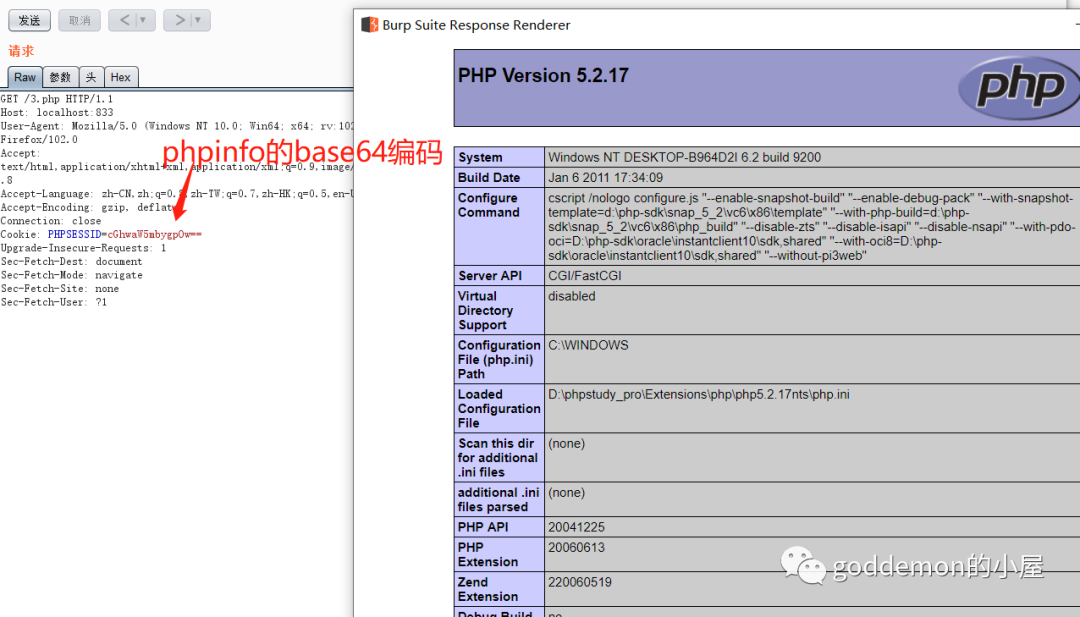Click the 请求 request section label

[x=21, y=51]
